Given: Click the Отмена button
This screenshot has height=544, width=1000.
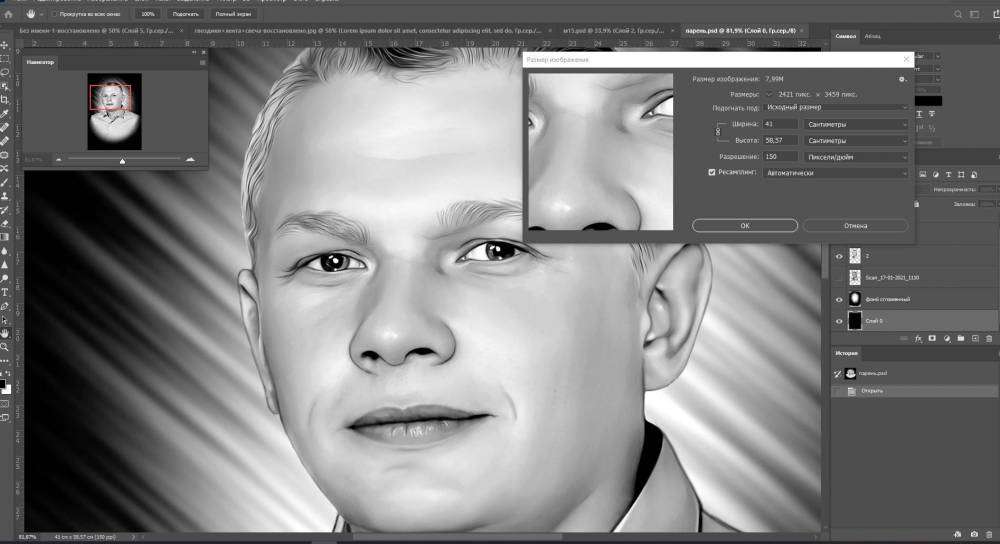Looking at the screenshot, I should click(855, 225).
